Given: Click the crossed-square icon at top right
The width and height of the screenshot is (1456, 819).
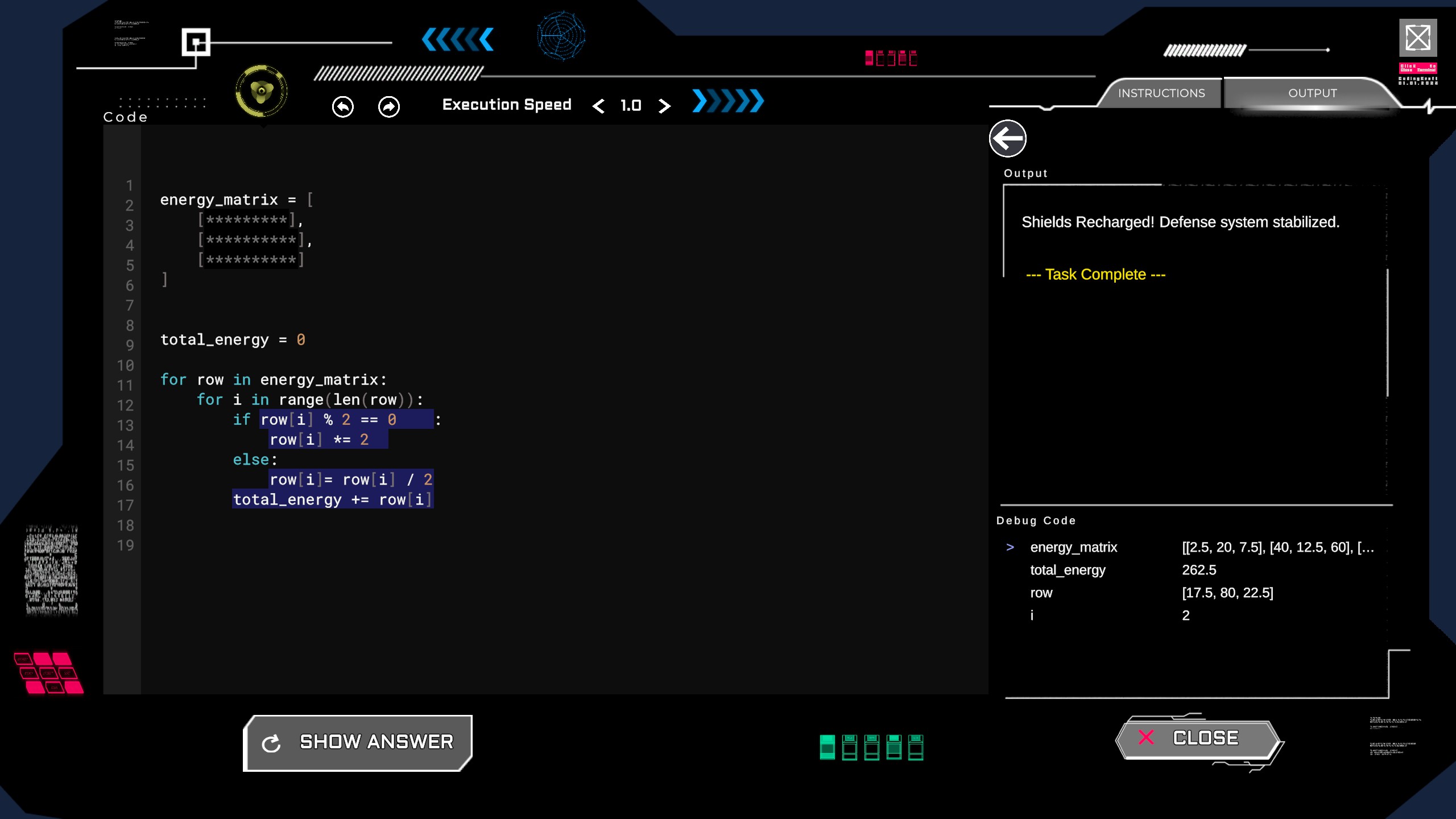Looking at the screenshot, I should (x=1418, y=38).
